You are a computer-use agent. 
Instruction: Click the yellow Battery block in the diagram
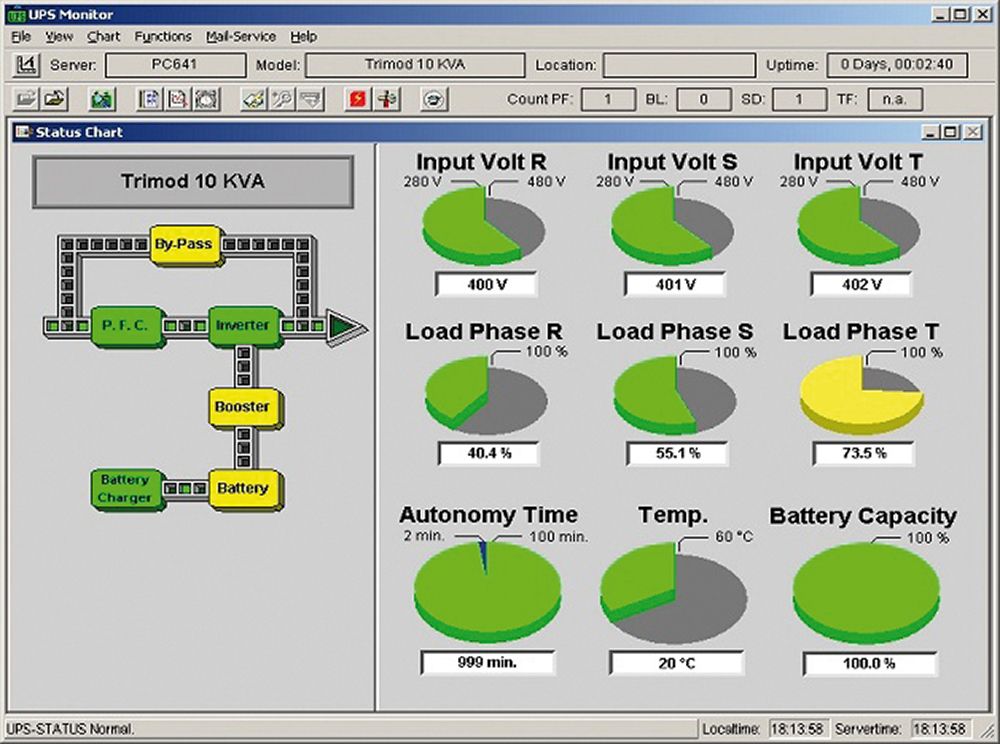click(x=244, y=489)
